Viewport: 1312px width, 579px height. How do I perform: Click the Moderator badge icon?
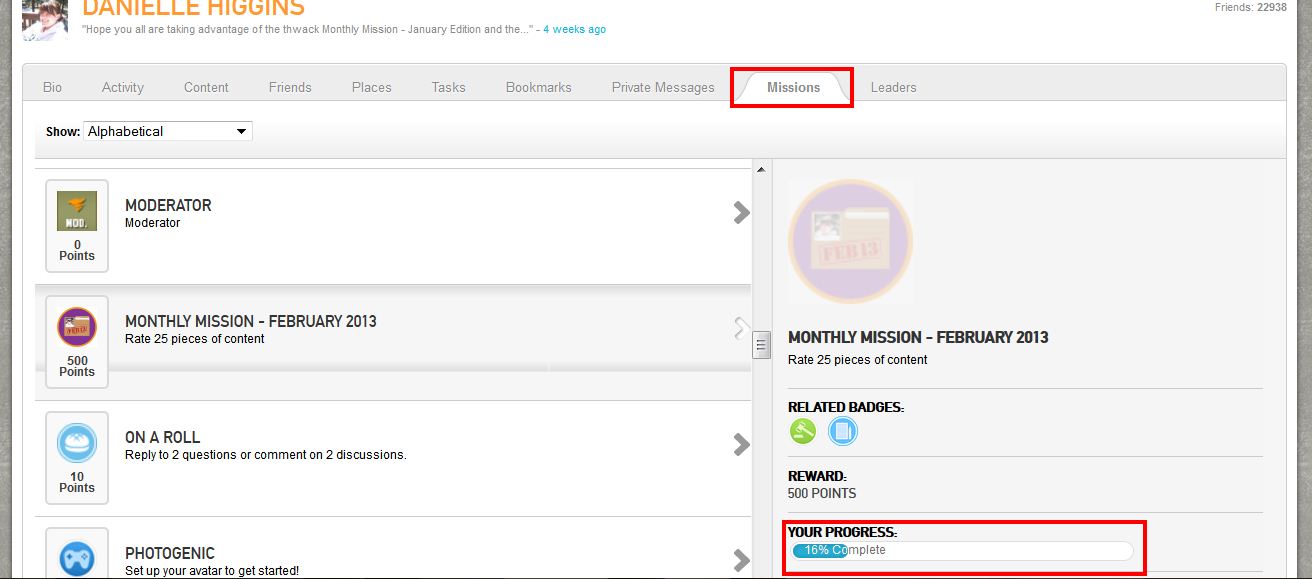tap(77, 211)
